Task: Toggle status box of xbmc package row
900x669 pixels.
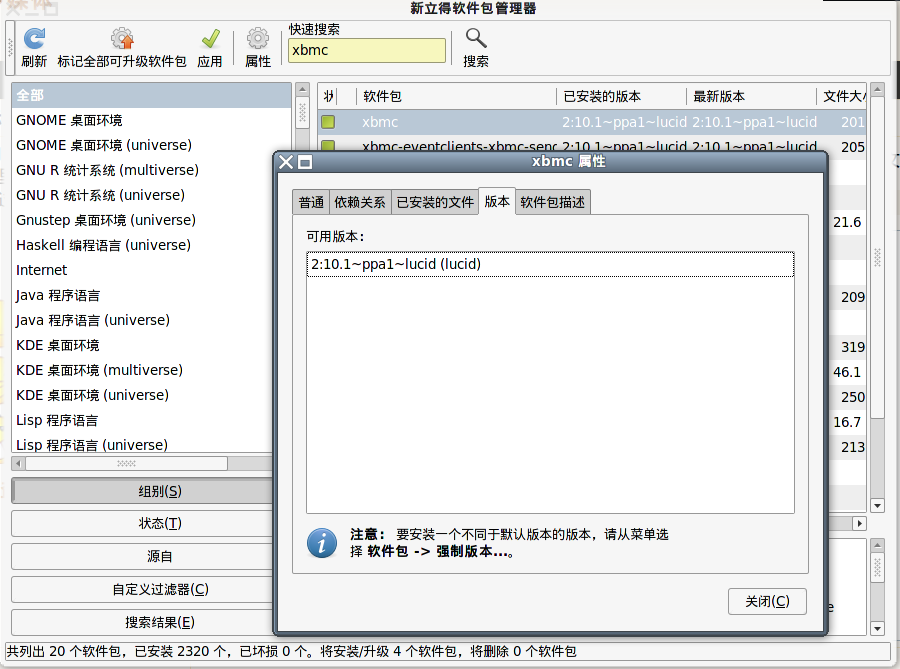Action: point(328,122)
